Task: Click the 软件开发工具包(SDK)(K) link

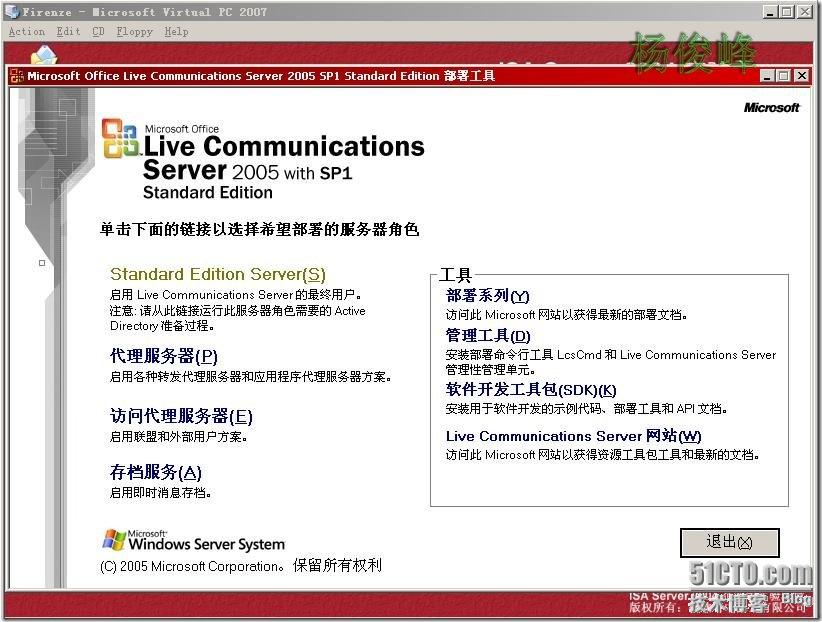Action: pos(531,390)
